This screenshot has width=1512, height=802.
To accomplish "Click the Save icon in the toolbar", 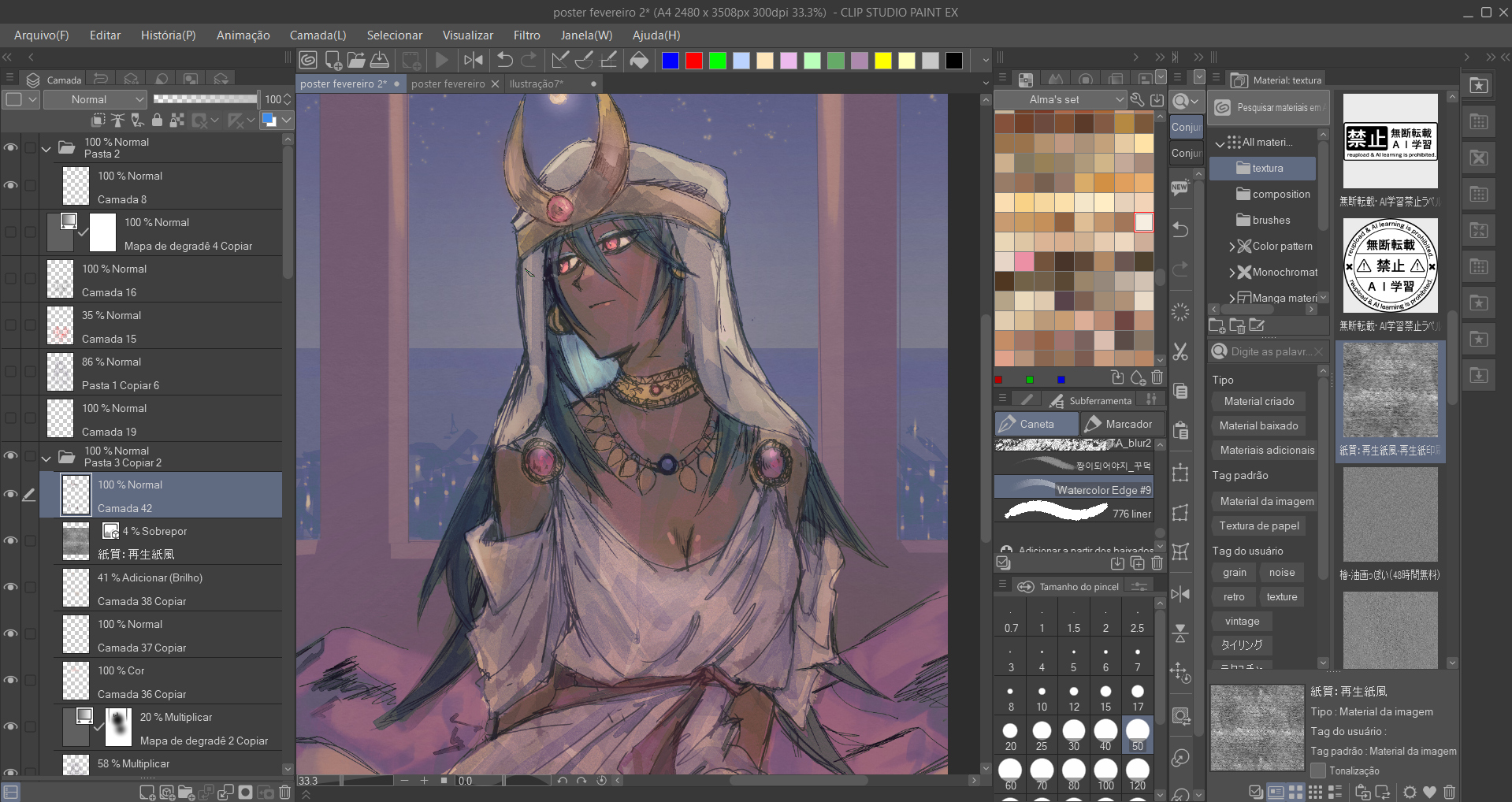I will [x=380, y=60].
